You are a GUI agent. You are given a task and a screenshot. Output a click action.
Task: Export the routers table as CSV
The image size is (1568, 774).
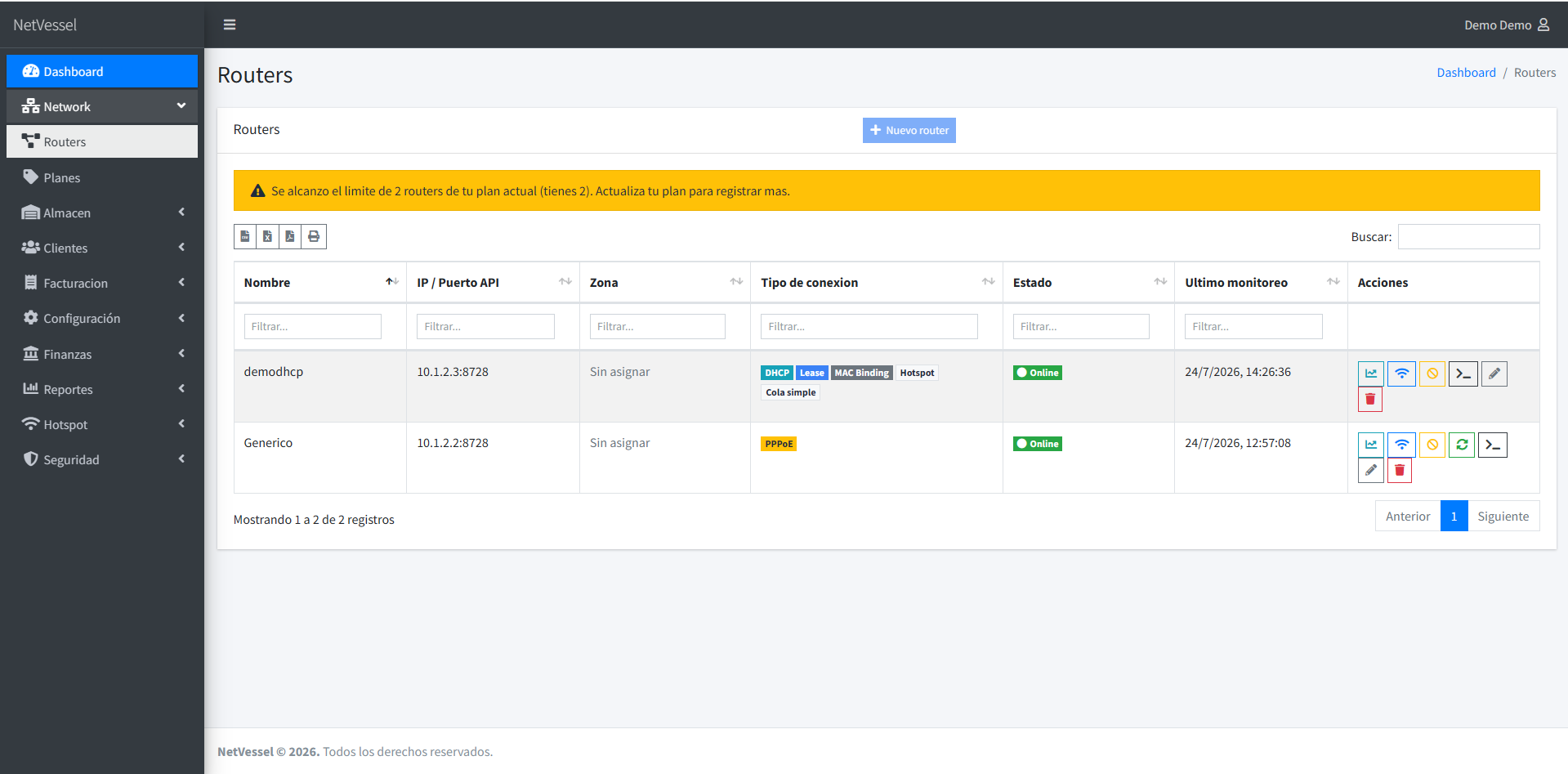(245, 236)
